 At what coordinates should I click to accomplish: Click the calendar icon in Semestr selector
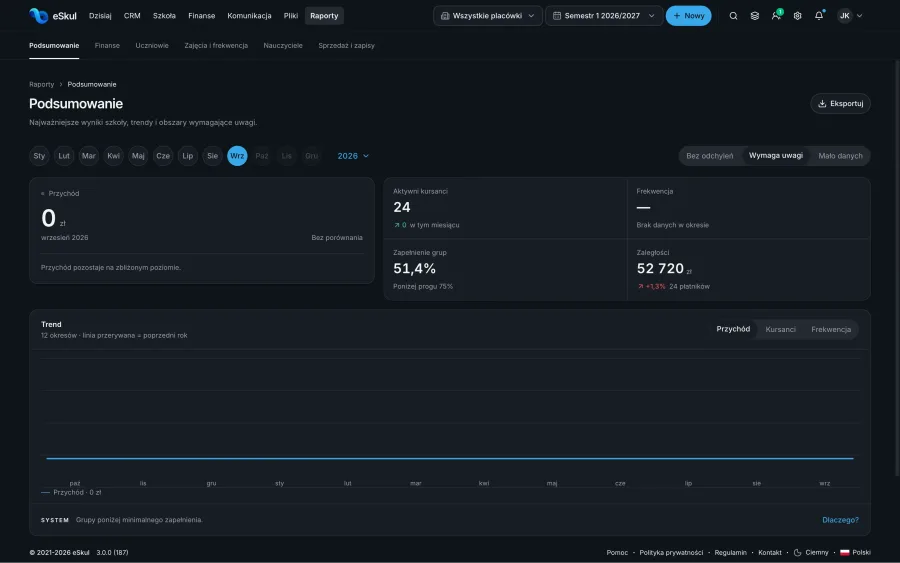point(557,16)
